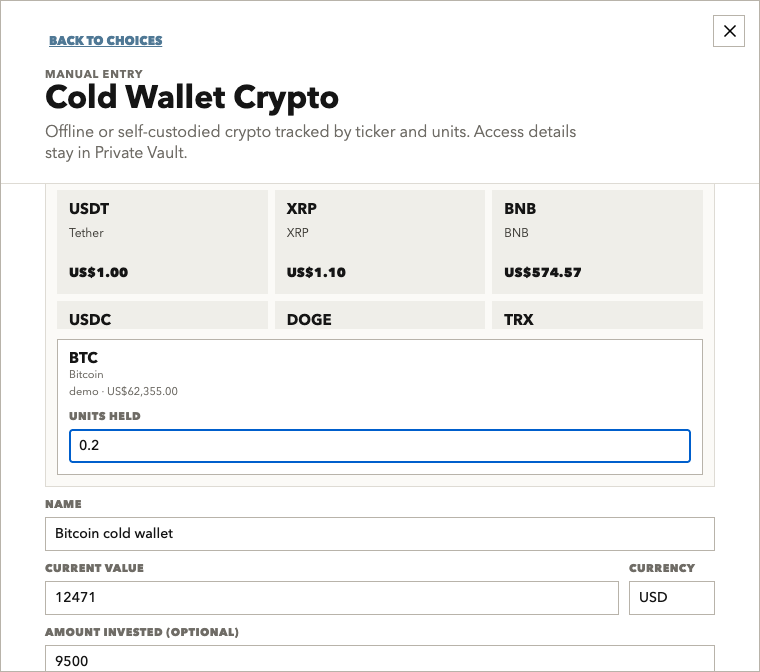Pick the USDC ticker card
Screen dimensions: 760x672
click(162, 315)
